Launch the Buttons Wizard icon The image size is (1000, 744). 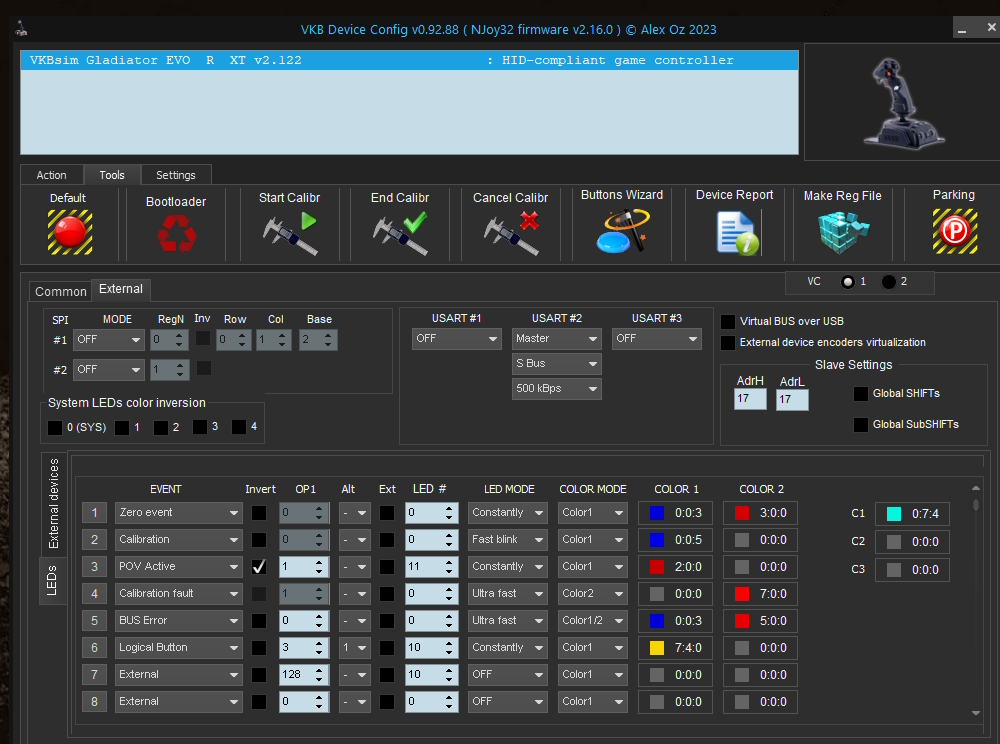[x=621, y=231]
